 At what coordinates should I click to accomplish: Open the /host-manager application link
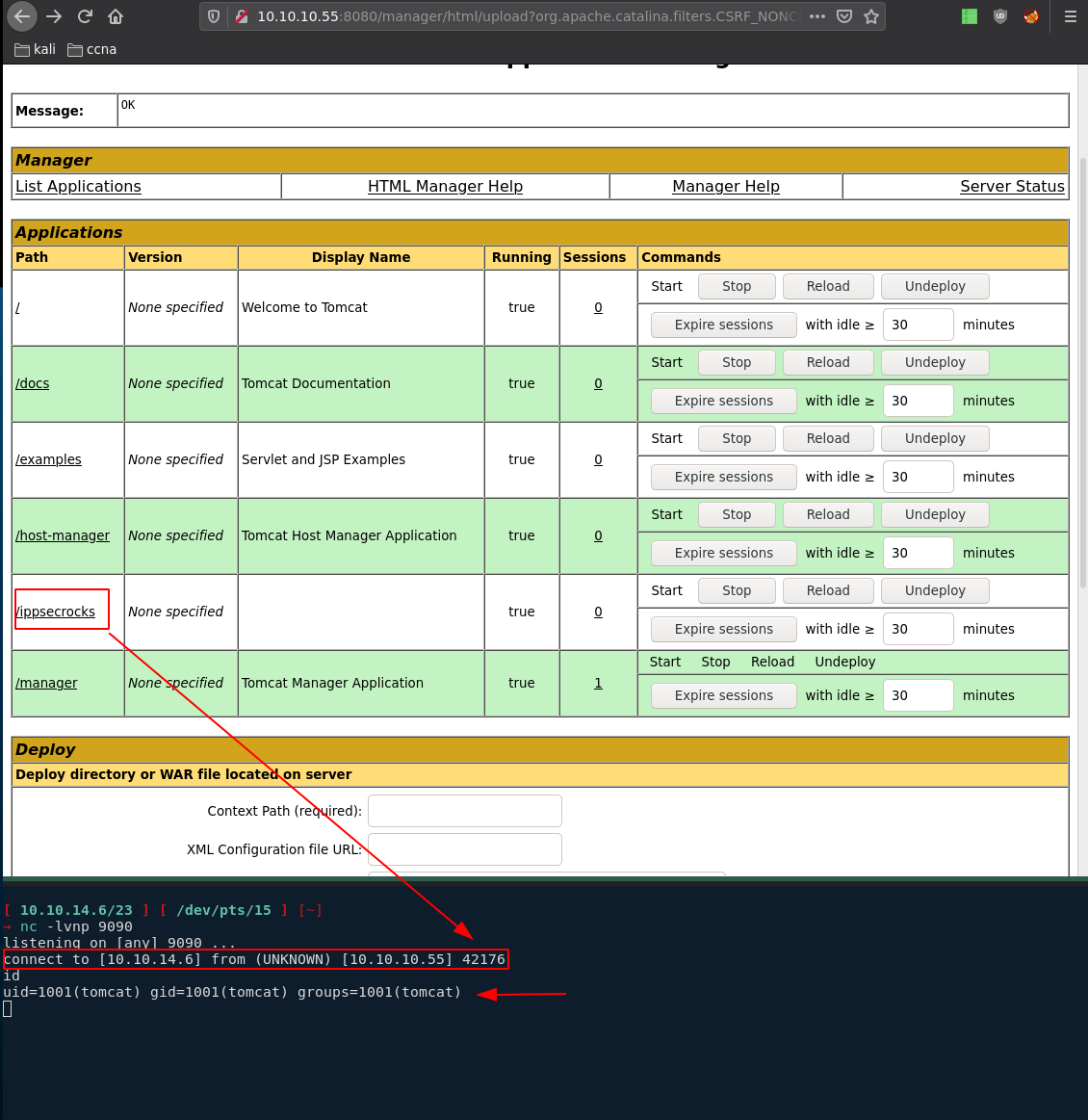63,535
